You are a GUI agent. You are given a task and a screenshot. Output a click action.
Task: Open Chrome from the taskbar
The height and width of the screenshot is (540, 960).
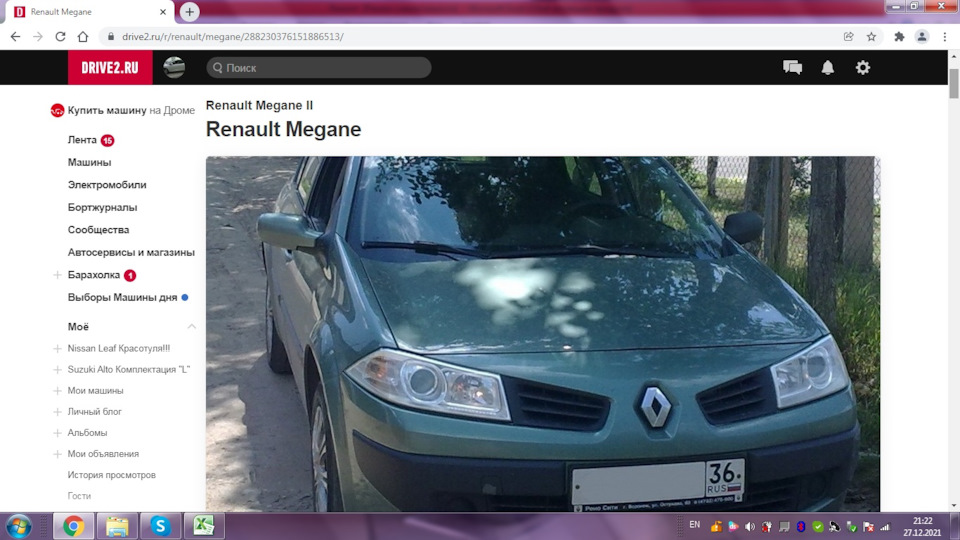pos(73,527)
